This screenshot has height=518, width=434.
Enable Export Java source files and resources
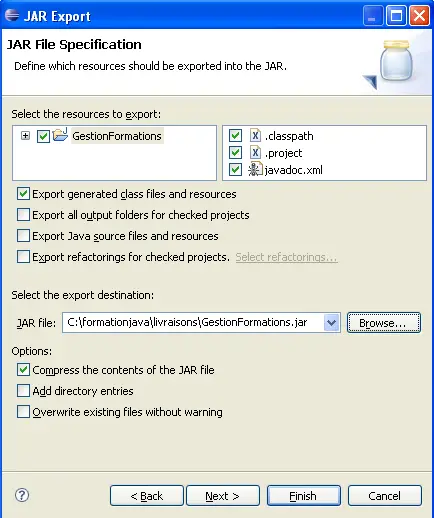[x=23, y=236]
